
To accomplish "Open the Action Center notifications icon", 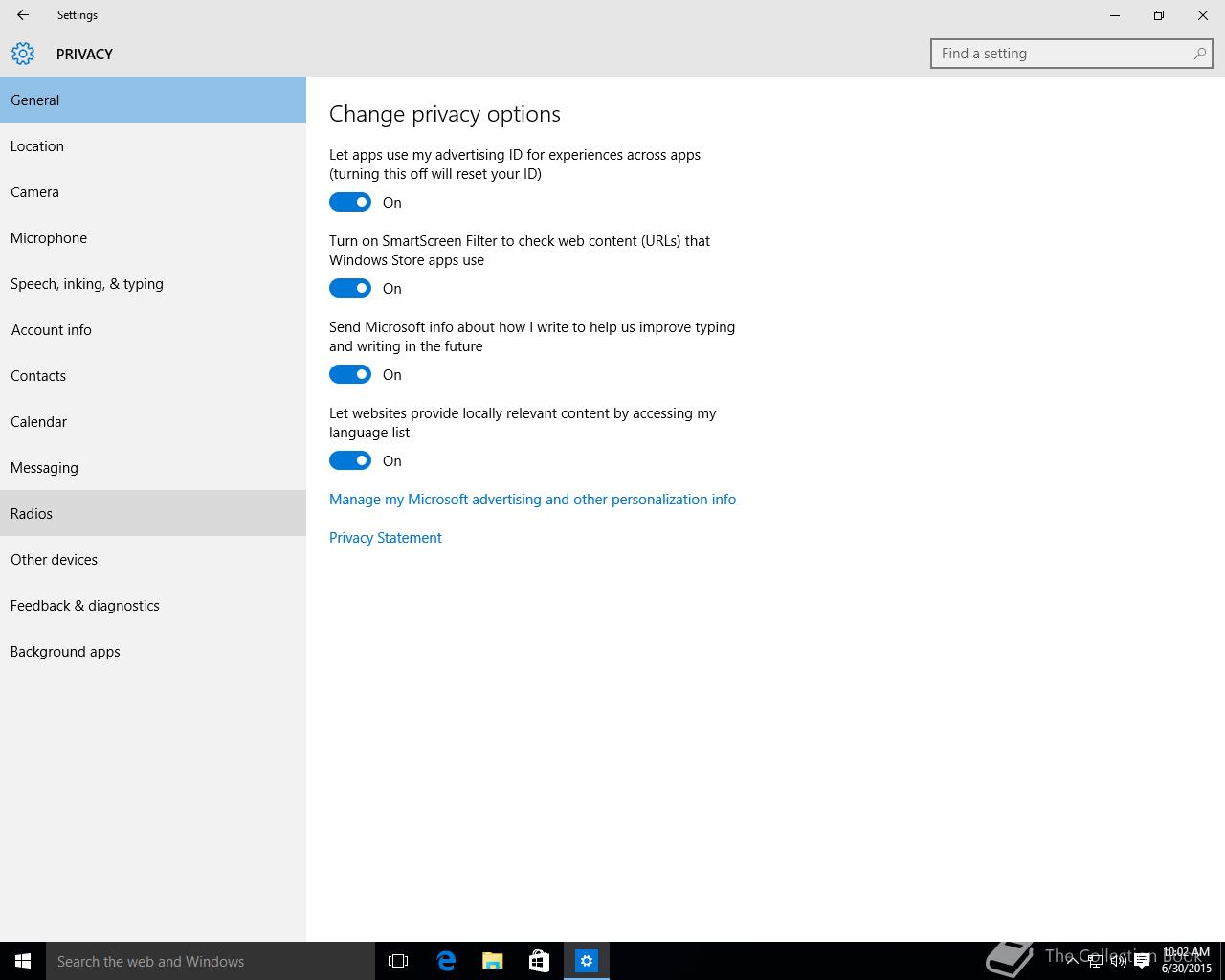I will [x=1142, y=961].
